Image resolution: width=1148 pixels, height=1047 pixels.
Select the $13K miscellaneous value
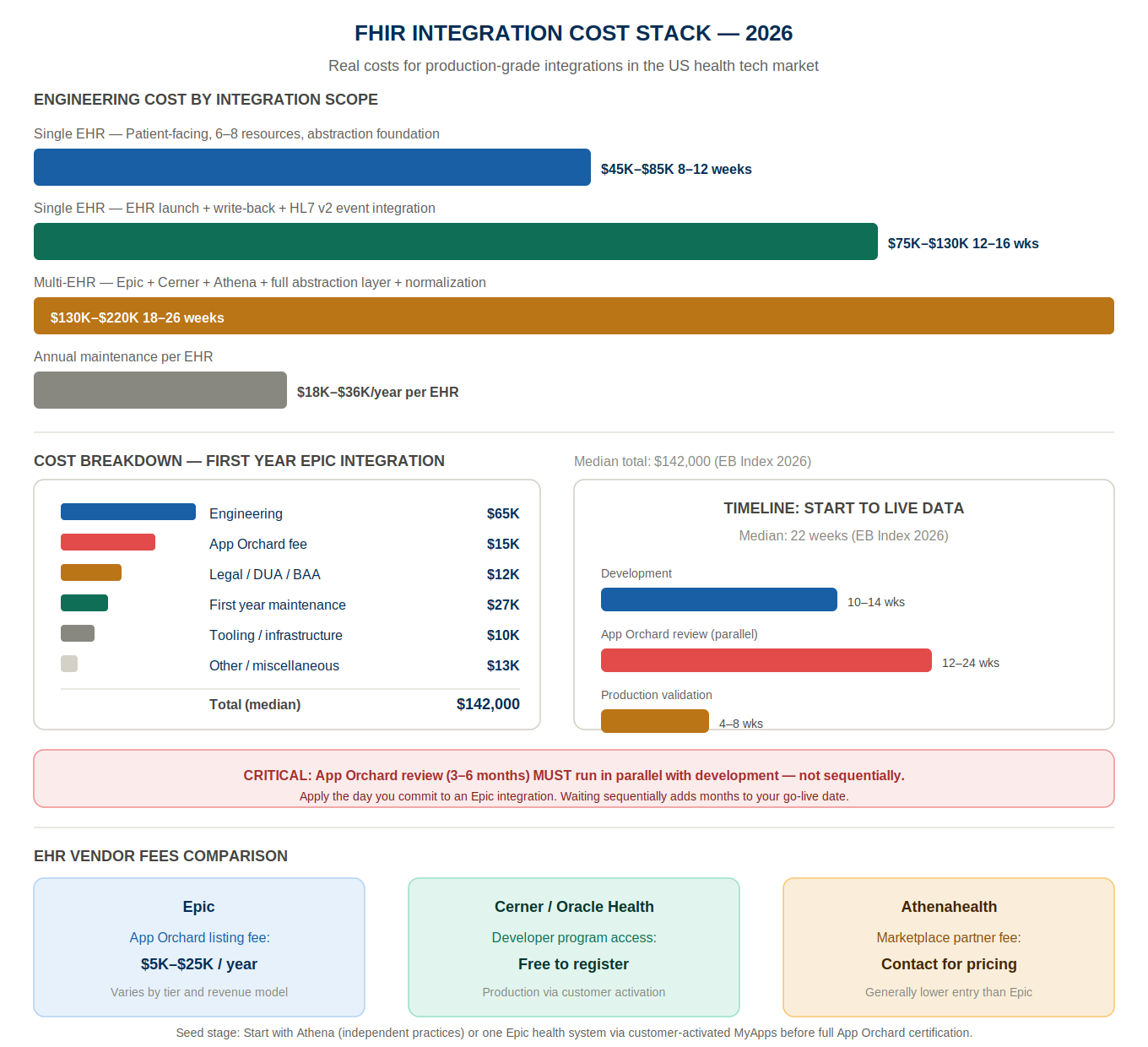[503, 665]
